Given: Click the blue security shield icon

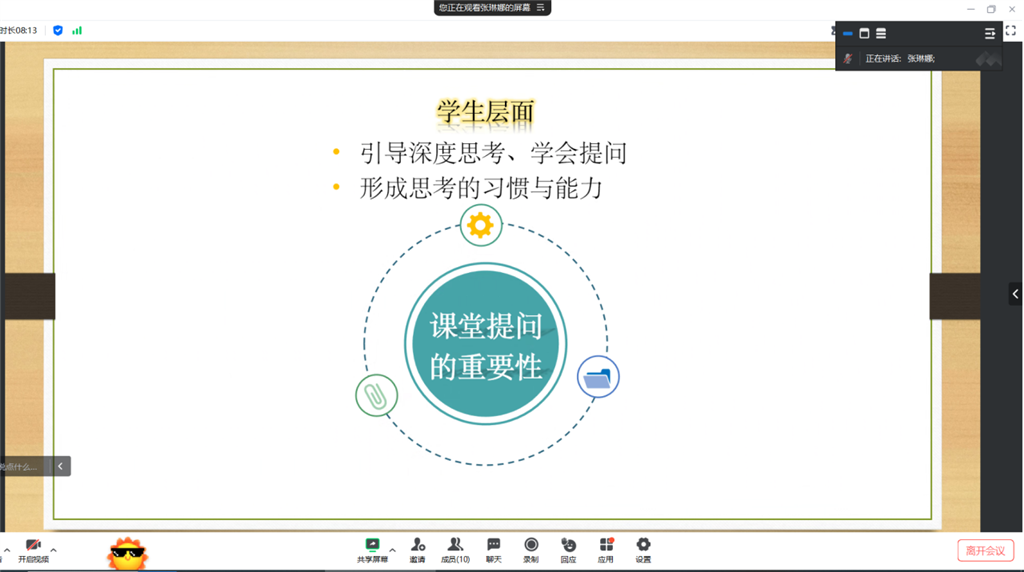Looking at the screenshot, I should point(58,30).
